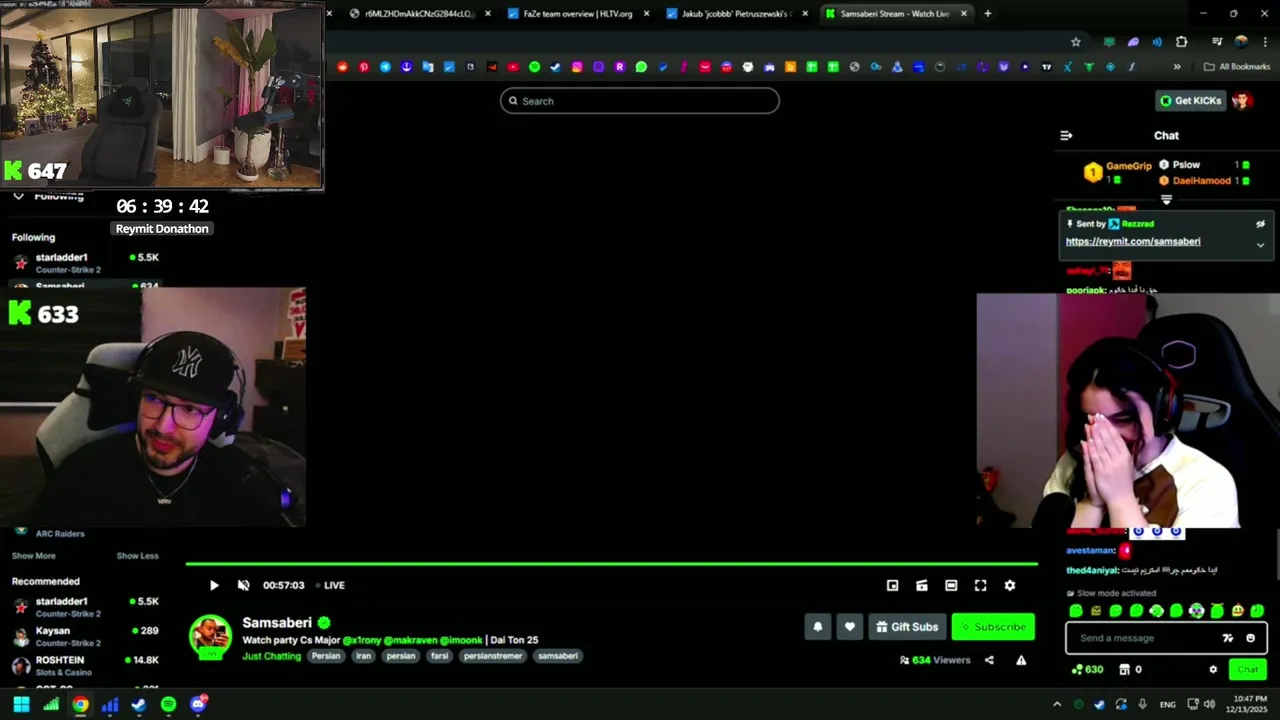Open Chrome extensions puzzle icon
Viewport: 1280px width, 720px height.
[x=1182, y=42]
